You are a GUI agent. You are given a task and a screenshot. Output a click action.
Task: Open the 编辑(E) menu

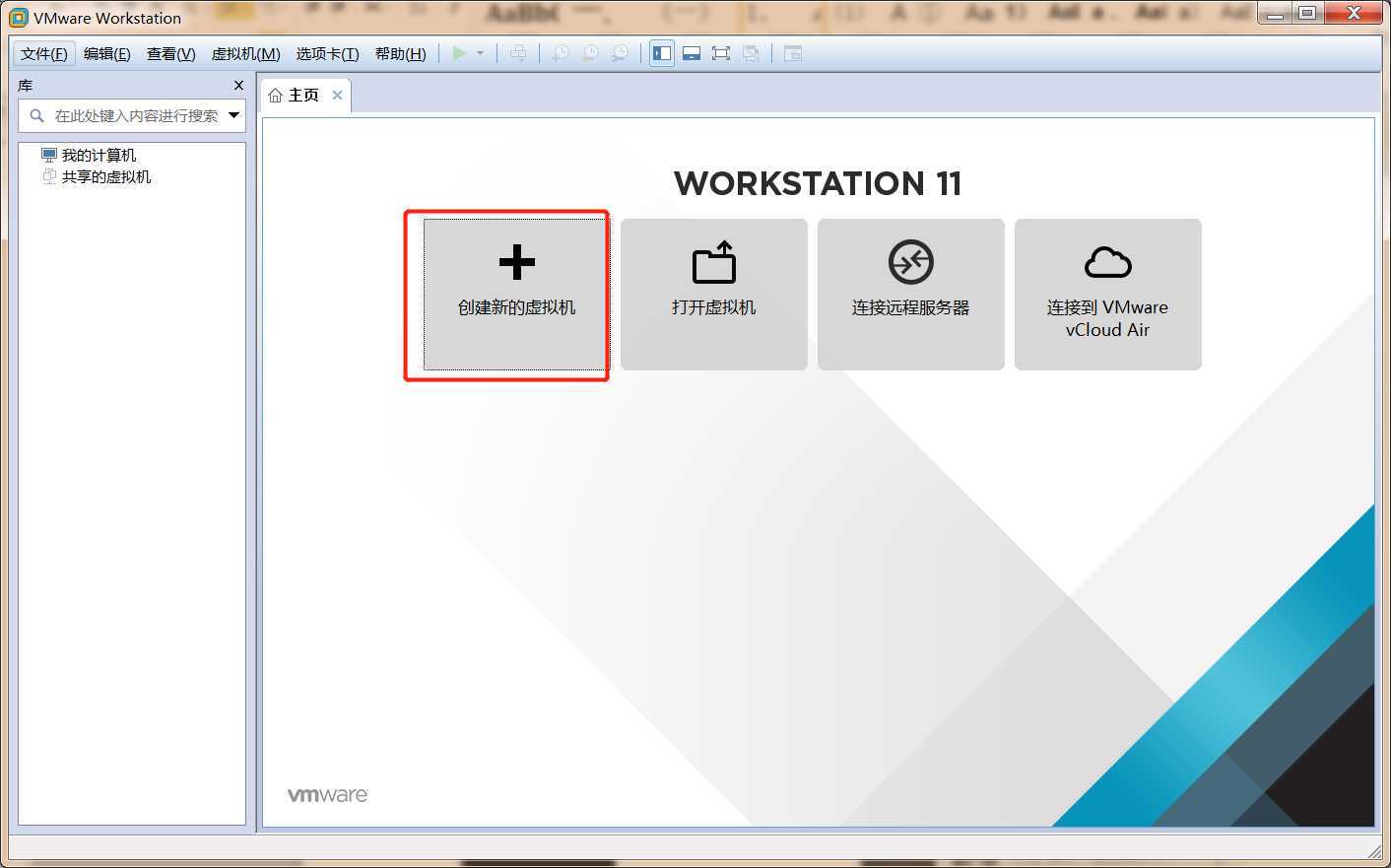point(107,53)
